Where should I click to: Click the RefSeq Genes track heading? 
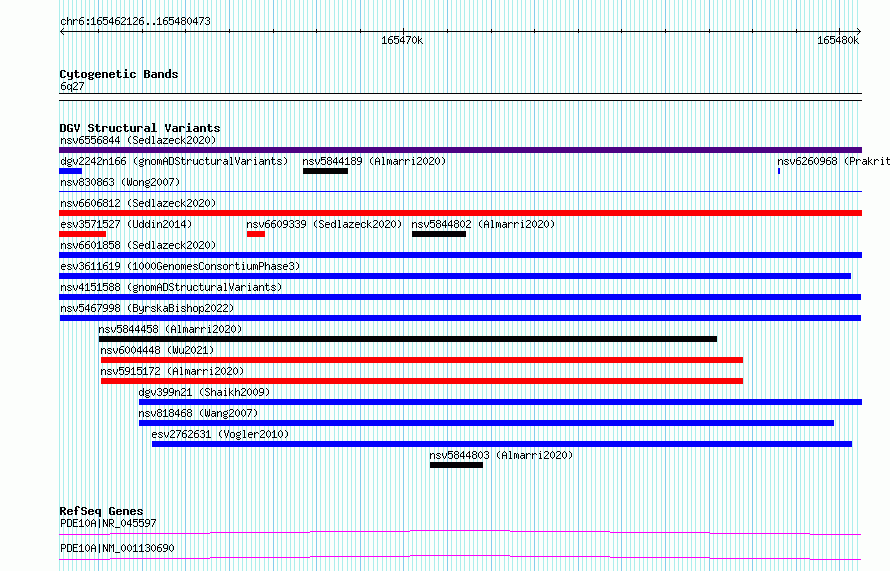click(101, 511)
